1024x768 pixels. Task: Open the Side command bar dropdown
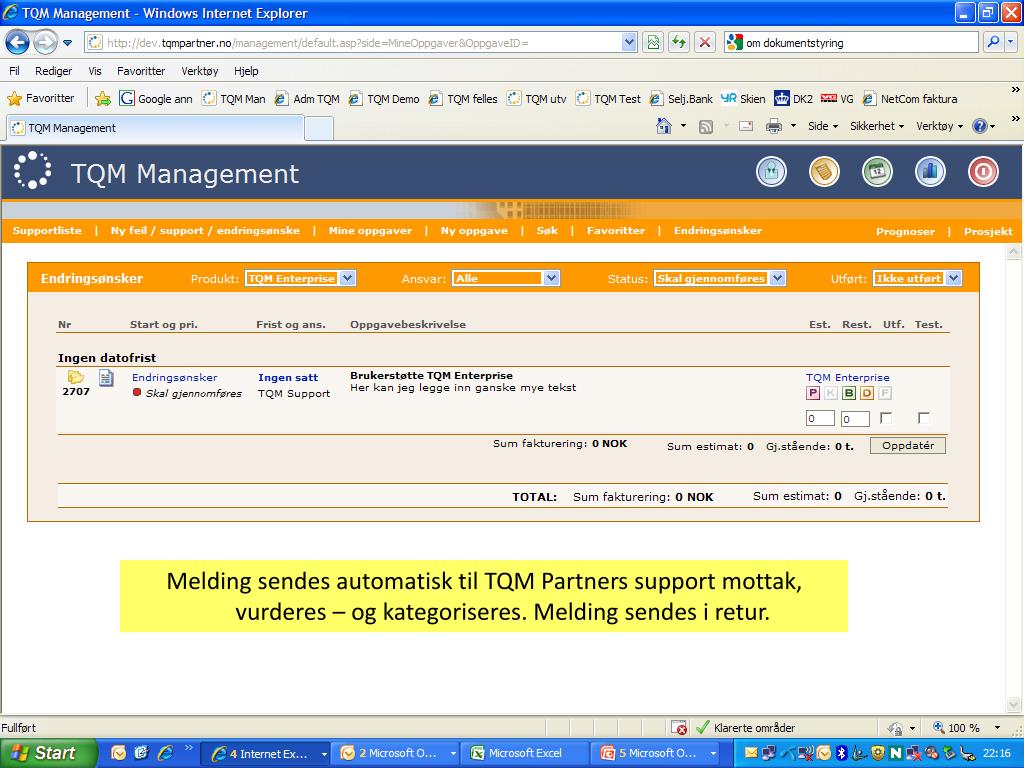pyautogui.click(x=822, y=126)
